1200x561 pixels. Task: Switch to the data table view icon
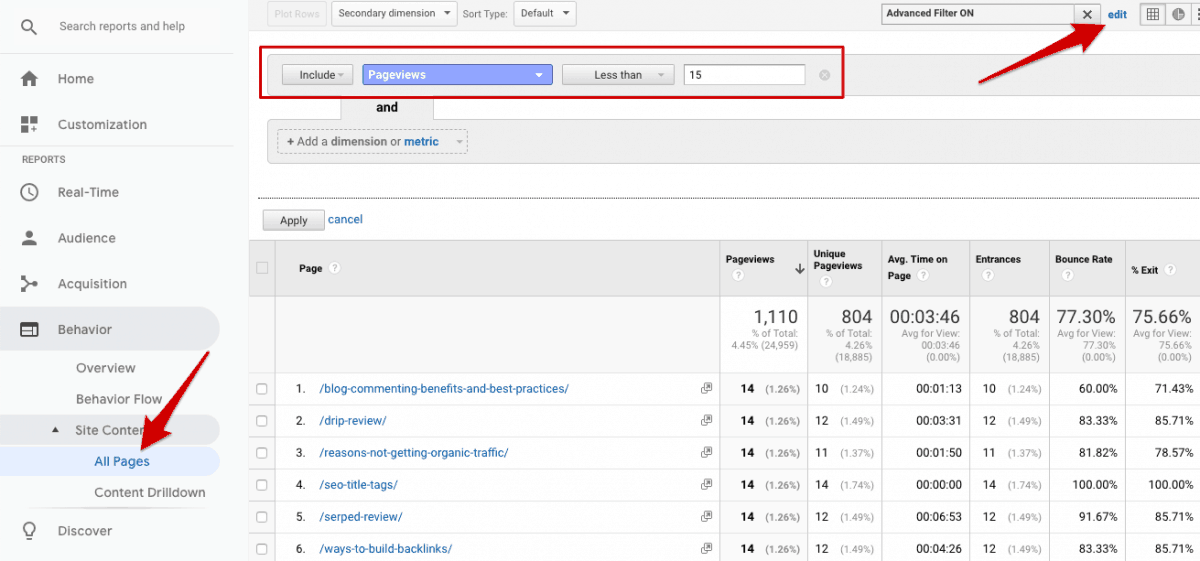(1153, 14)
